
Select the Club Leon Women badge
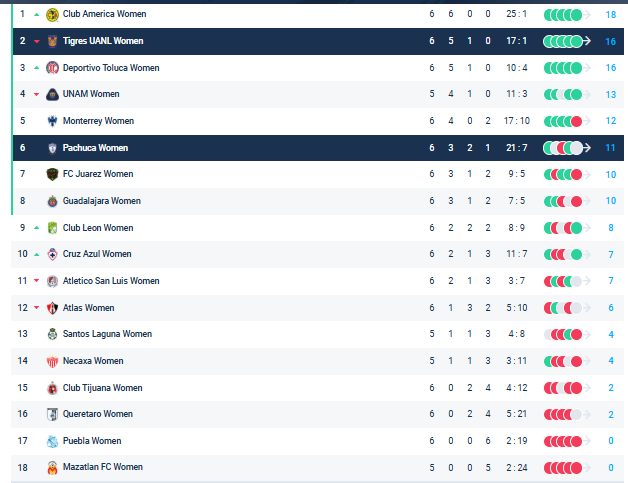tap(52, 228)
